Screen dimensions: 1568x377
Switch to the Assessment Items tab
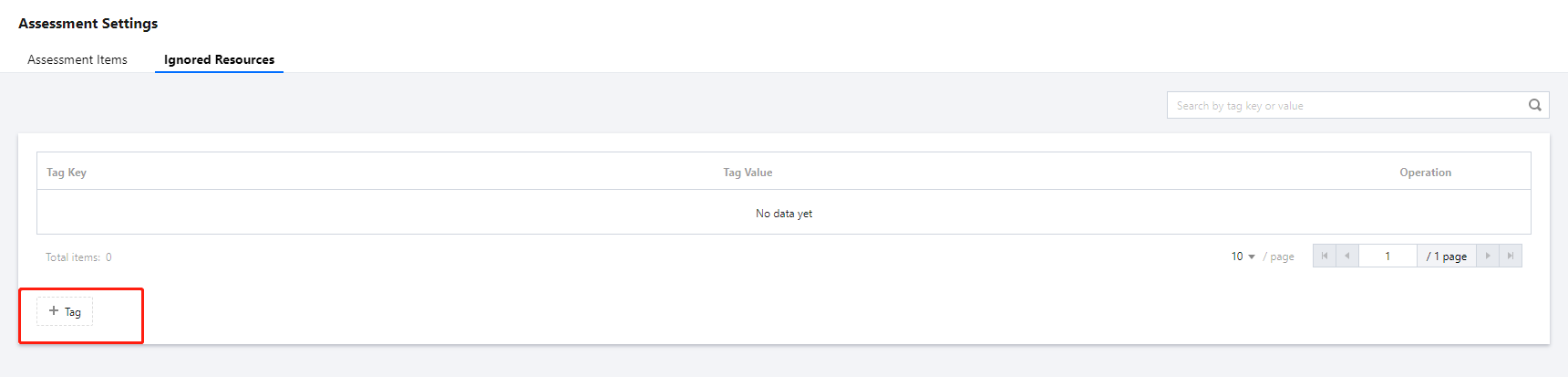click(x=77, y=59)
